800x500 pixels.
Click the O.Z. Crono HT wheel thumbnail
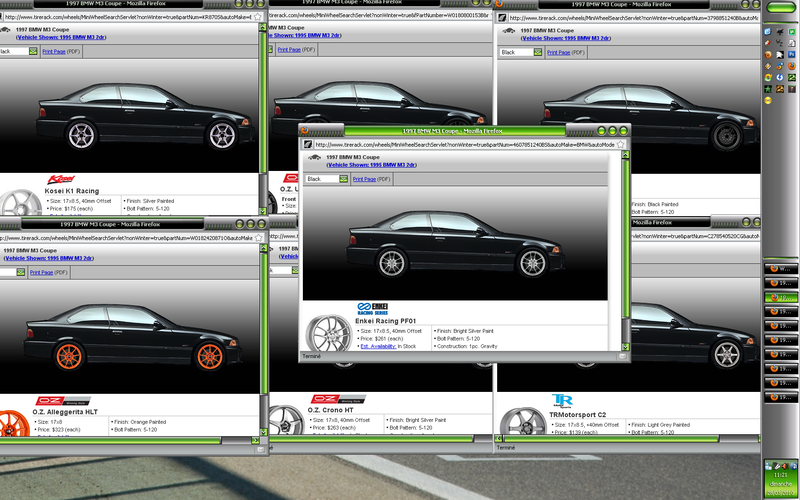tap(286, 420)
